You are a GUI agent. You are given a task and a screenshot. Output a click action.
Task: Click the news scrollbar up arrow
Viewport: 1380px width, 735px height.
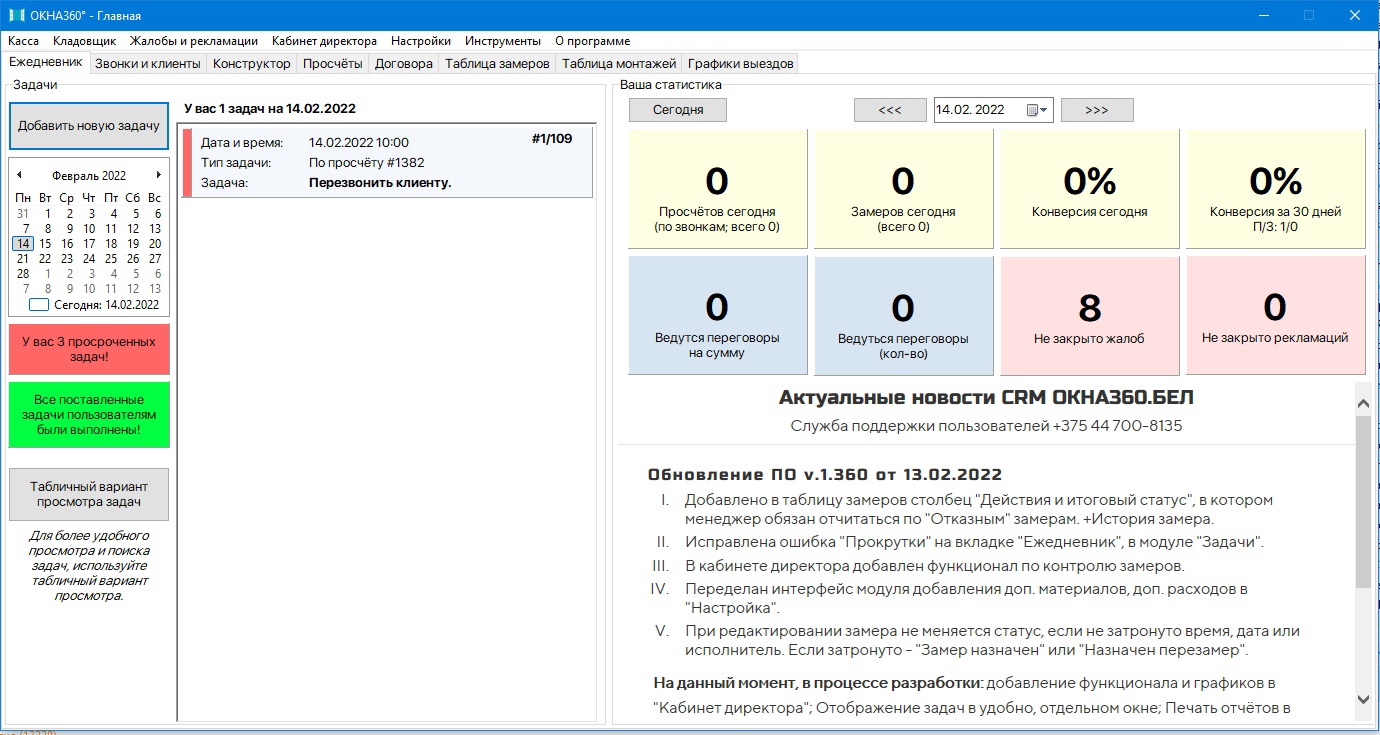1363,402
